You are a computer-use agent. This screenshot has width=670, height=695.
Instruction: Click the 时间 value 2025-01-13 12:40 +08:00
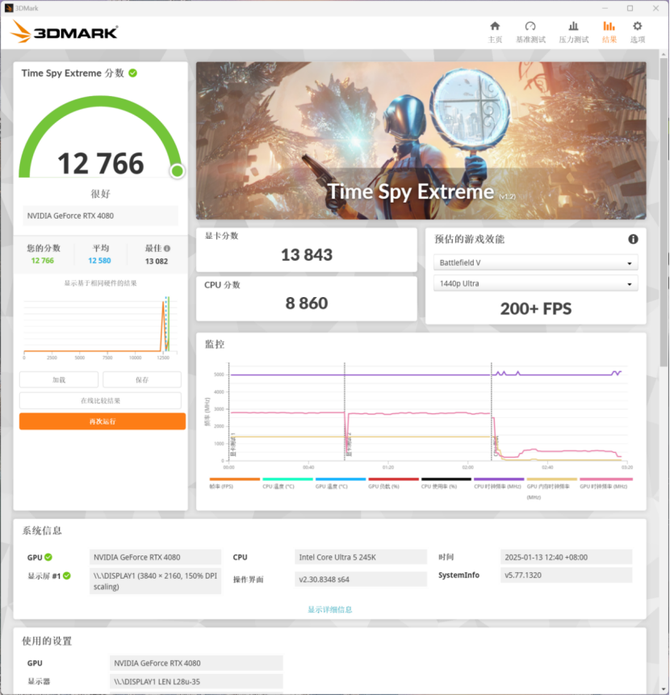(566, 557)
